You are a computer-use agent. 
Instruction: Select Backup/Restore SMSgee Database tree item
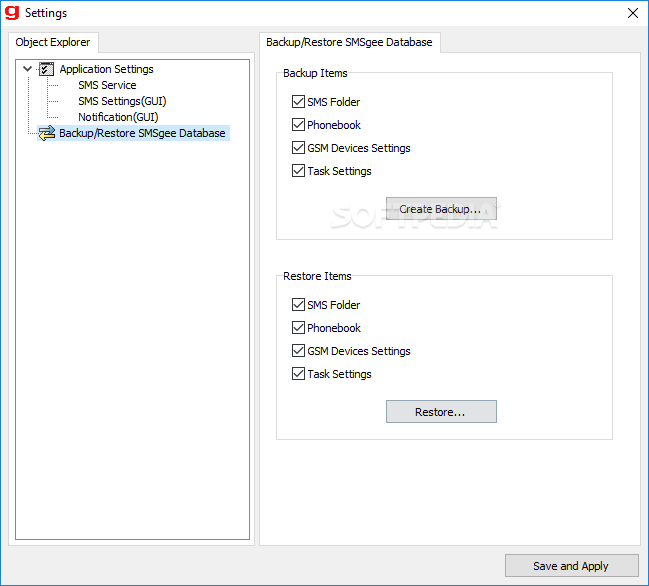point(142,133)
